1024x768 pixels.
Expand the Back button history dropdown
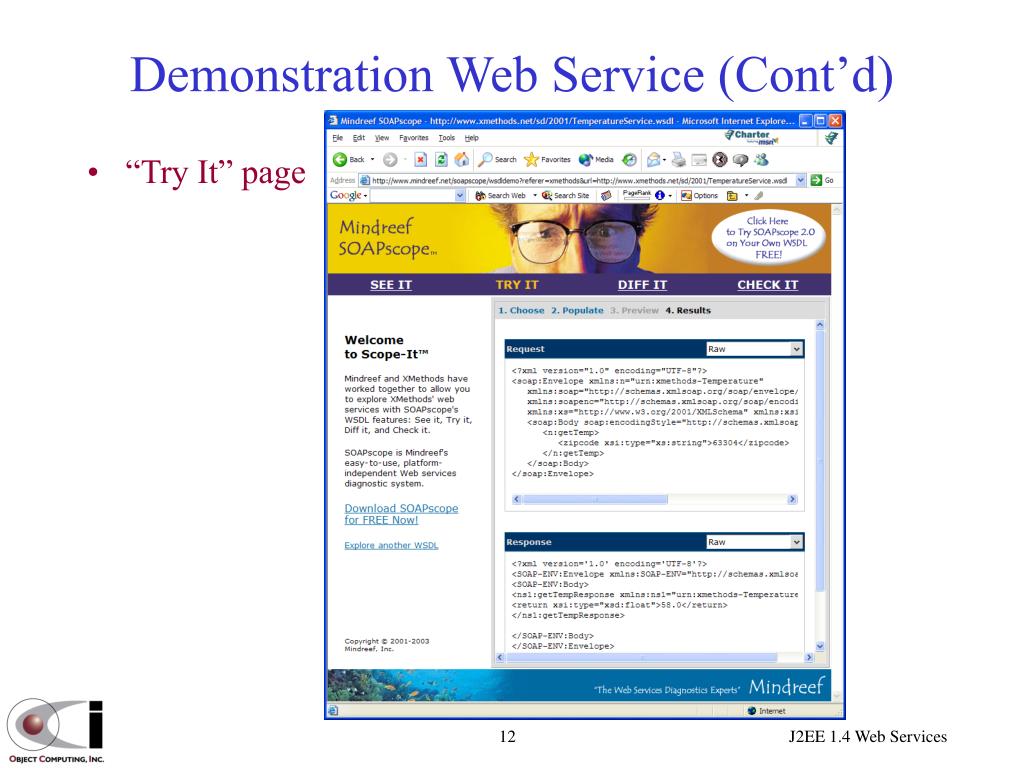pyautogui.click(x=372, y=159)
